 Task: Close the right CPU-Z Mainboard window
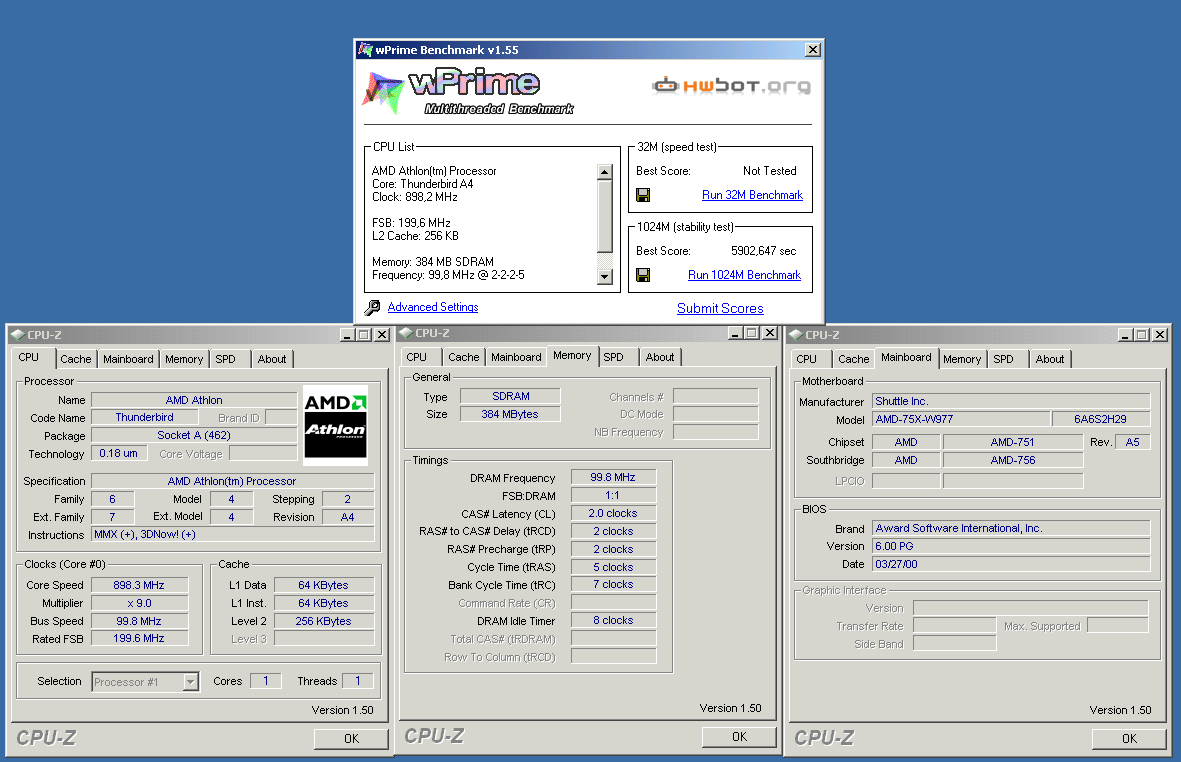[x=1161, y=335]
